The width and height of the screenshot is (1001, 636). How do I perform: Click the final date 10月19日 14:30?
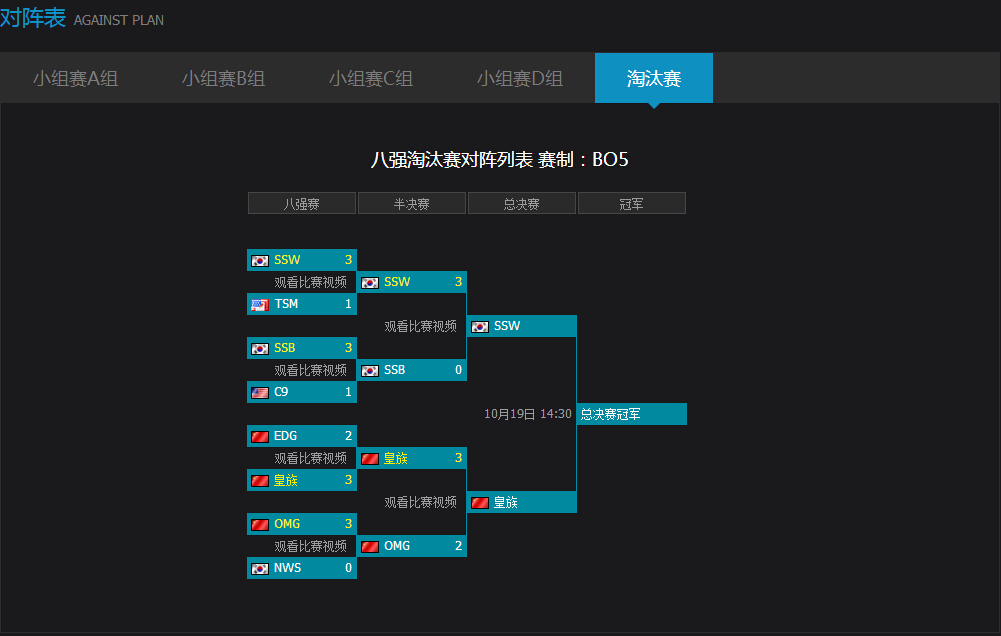[527, 414]
